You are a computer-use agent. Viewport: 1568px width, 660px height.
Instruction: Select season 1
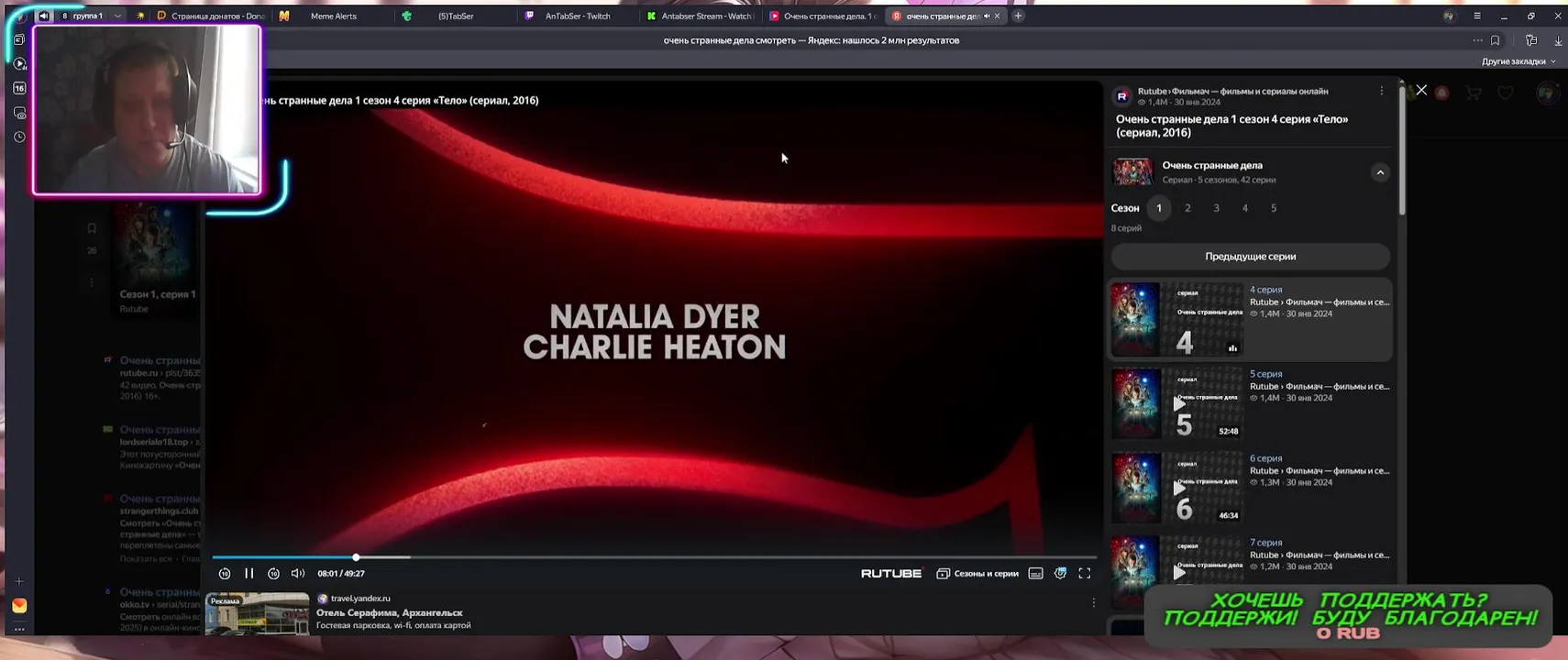click(x=1159, y=208)
